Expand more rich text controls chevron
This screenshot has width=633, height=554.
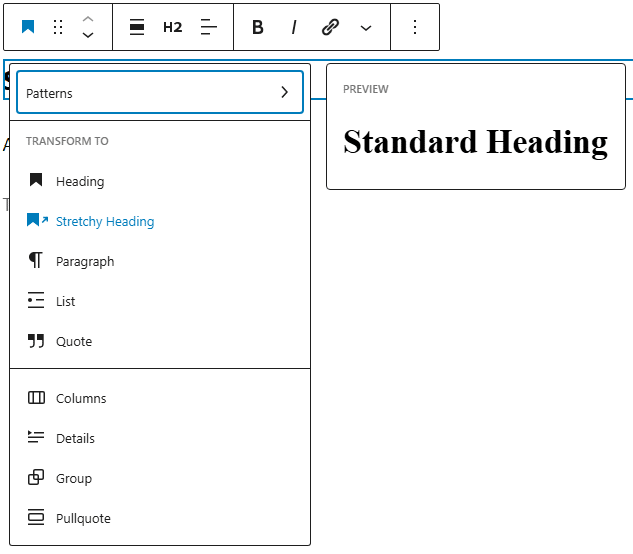tap(366, 28)
